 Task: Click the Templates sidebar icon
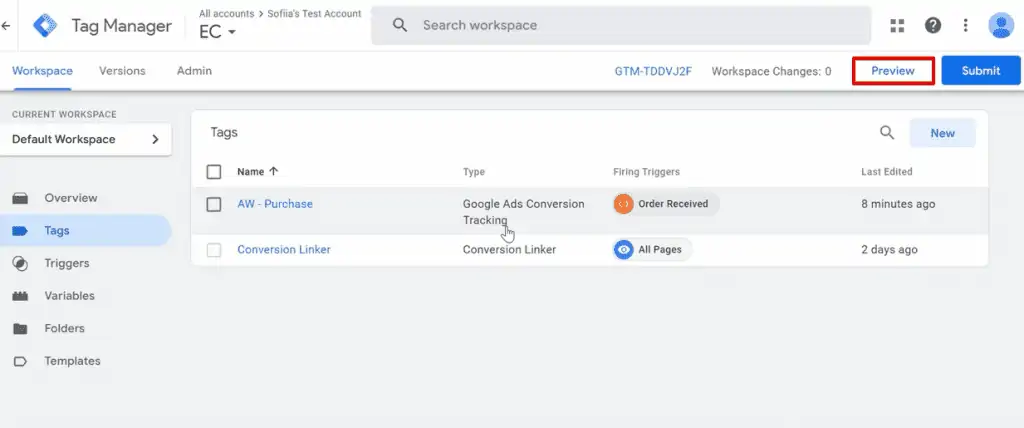tap(20, 361)
